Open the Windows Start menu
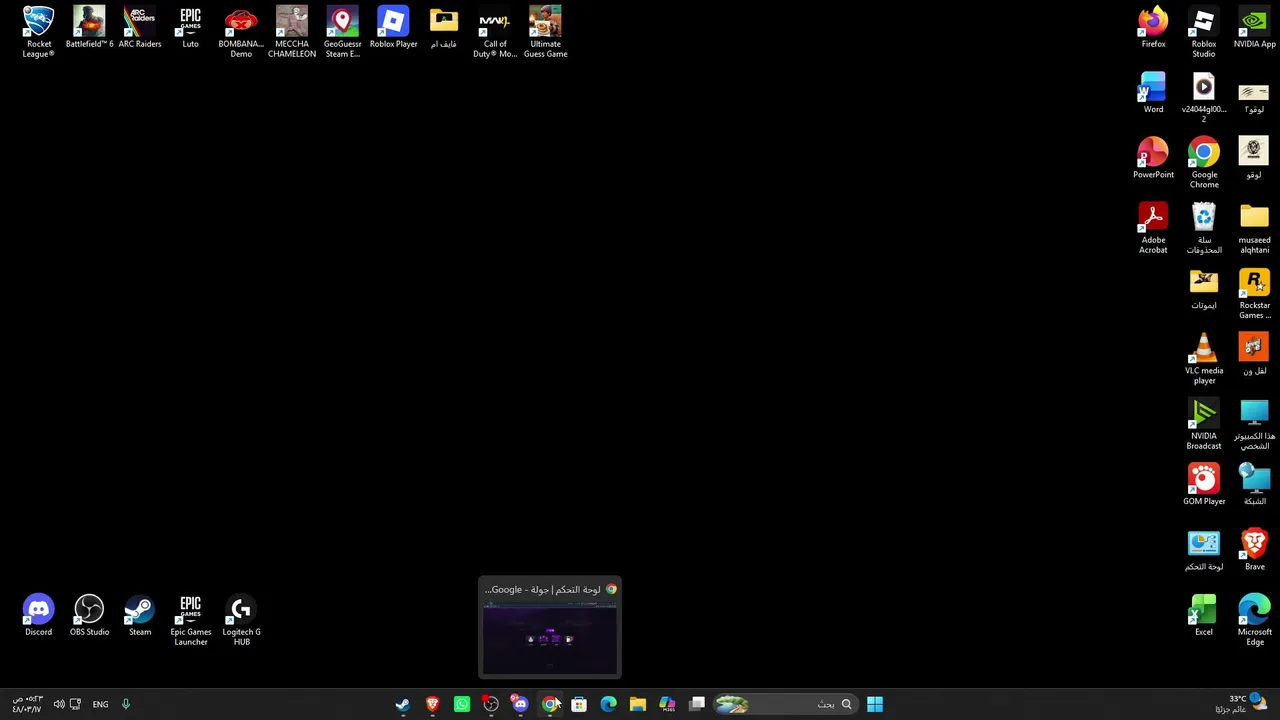 pyautogui.click(x=875, y=704)
